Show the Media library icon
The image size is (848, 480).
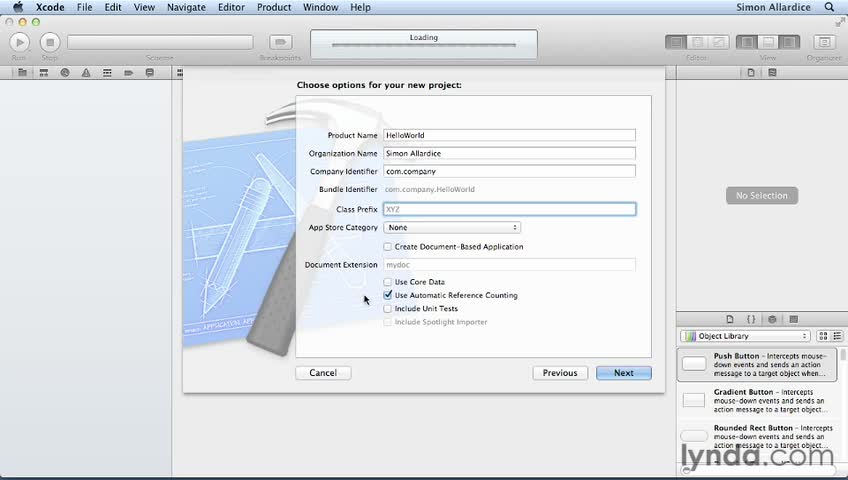(x=793, y=319)
